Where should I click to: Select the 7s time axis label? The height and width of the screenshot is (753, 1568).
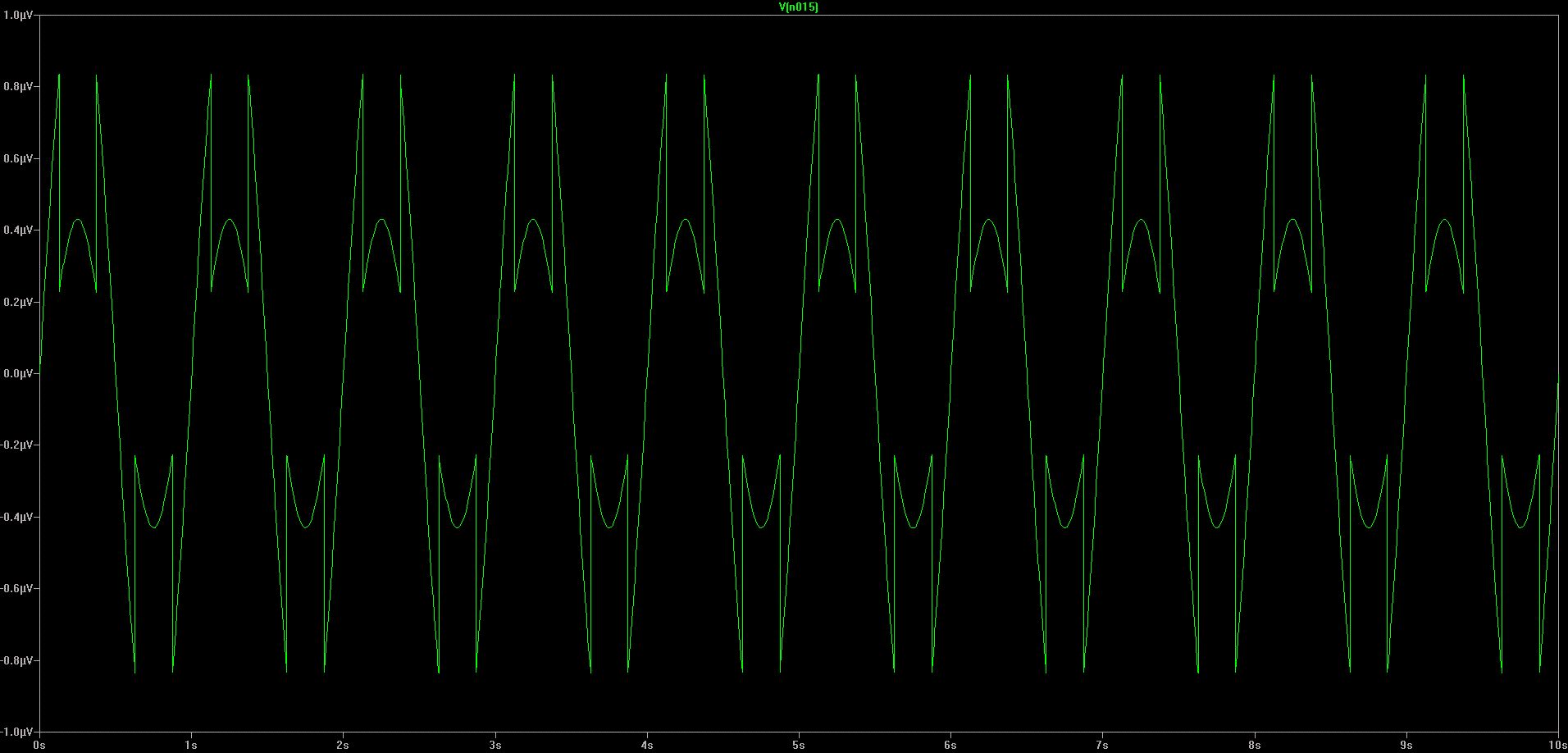pyautogui.click(x=1103, y=745)
